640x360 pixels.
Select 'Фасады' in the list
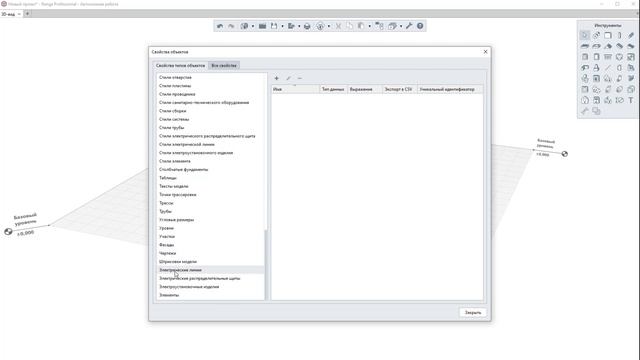pos(167,244)
